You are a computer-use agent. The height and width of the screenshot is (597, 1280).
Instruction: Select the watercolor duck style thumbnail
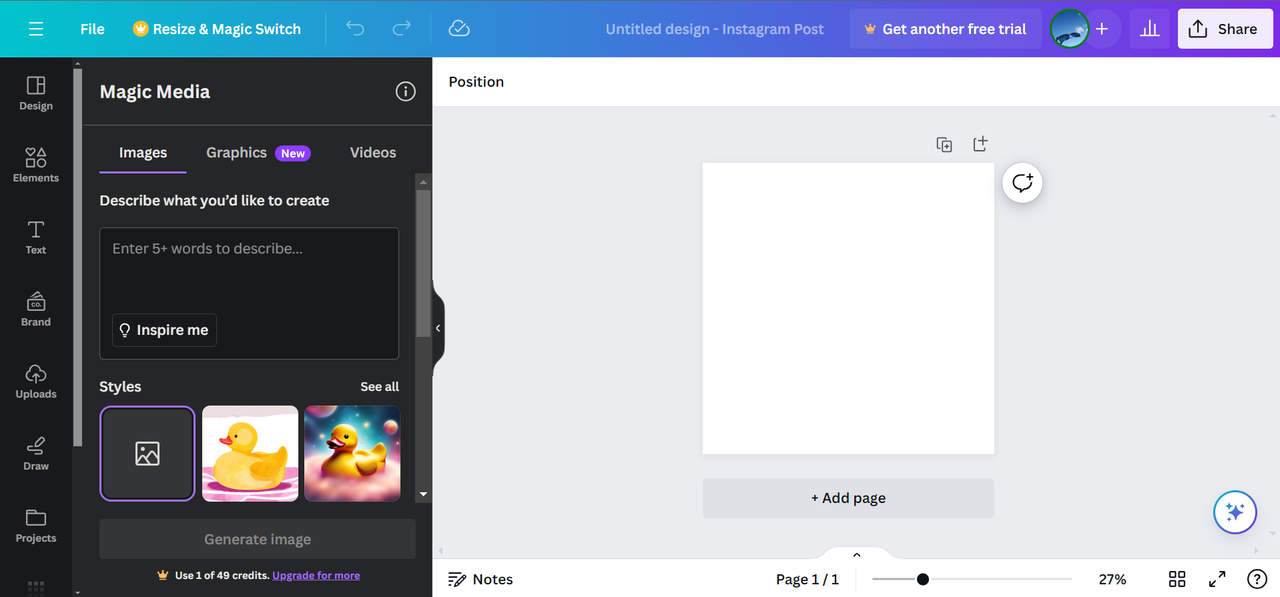[250, 454]
